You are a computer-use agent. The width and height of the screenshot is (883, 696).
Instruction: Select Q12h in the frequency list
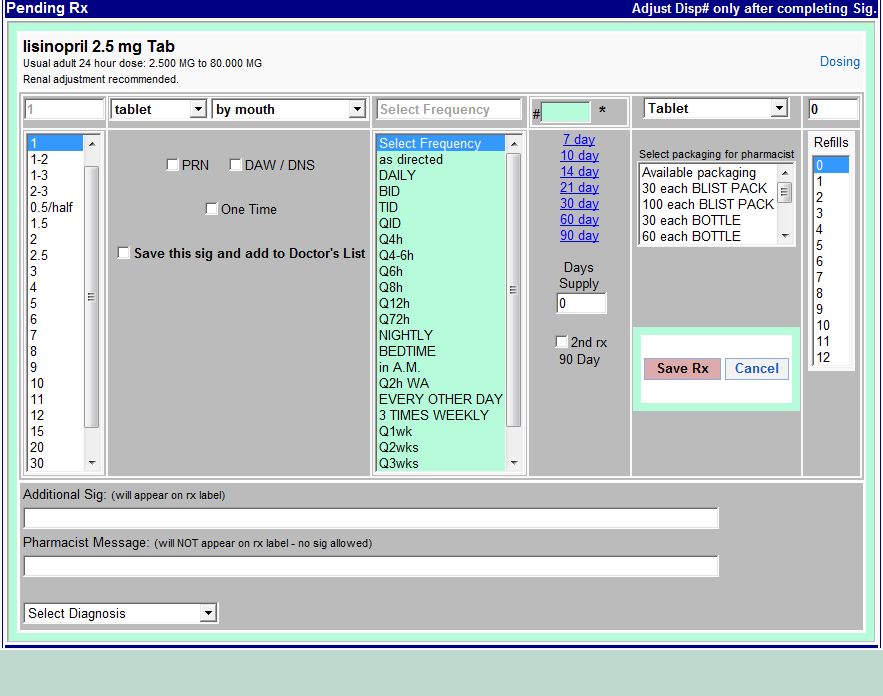coord(441,303)
